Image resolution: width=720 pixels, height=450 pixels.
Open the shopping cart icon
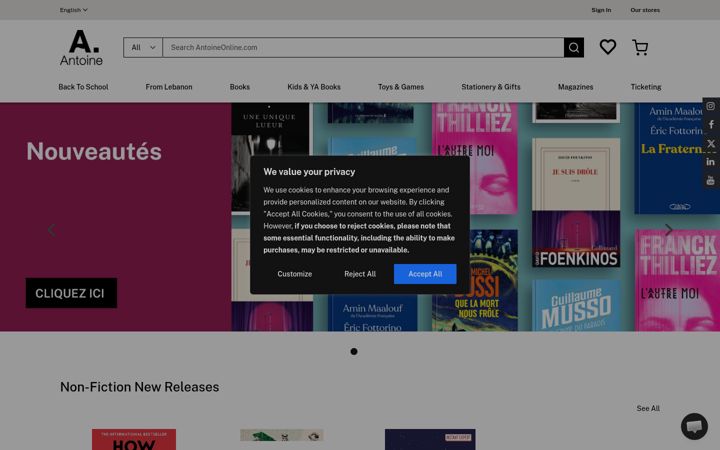tap(640, 47)
